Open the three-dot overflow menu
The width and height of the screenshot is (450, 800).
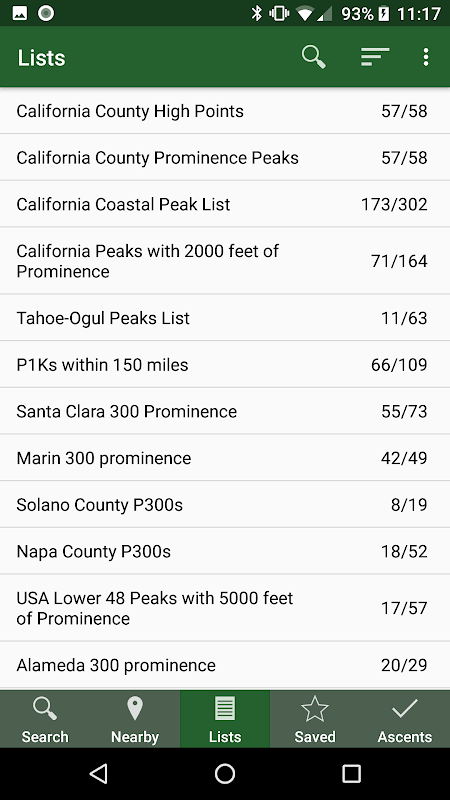tap(426, 57)
